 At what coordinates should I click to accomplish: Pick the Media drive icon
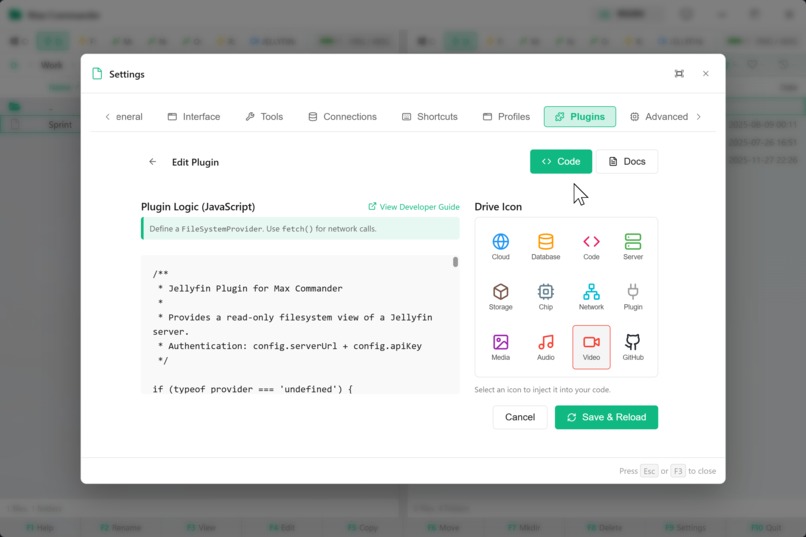(x=500, y=347)
